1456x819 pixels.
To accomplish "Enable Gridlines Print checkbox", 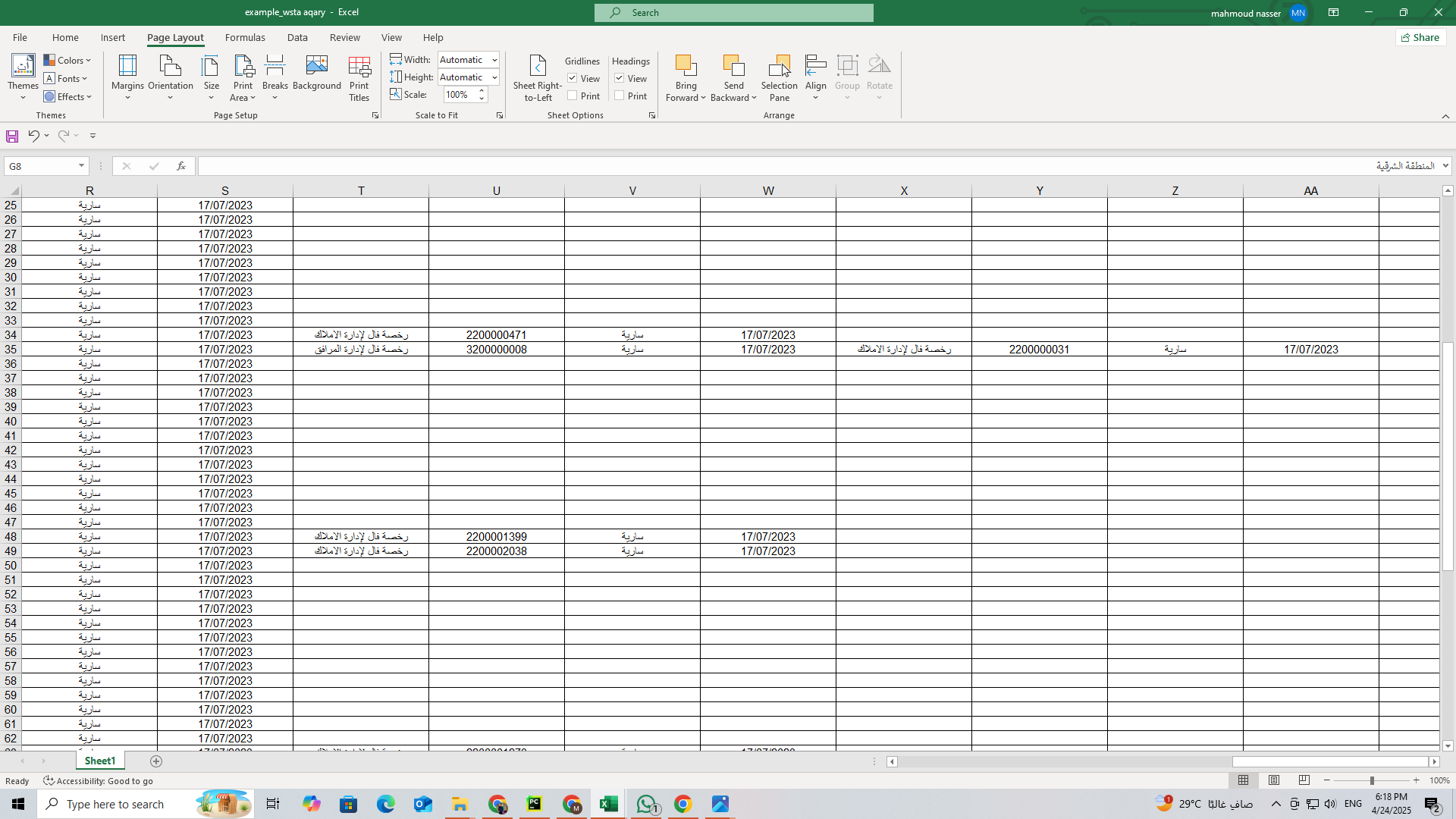I will (x=573, y=96).
